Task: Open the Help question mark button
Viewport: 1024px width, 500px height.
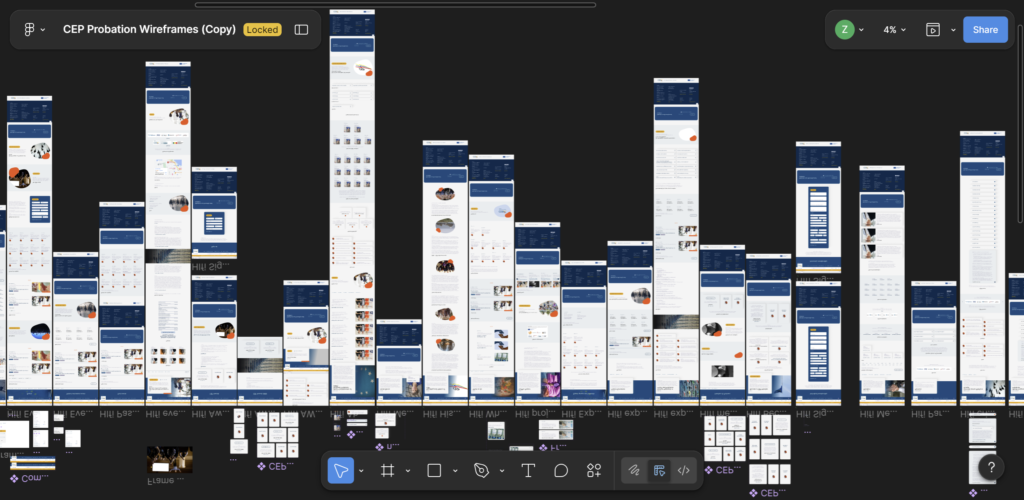Action: (x=990, y=466)
